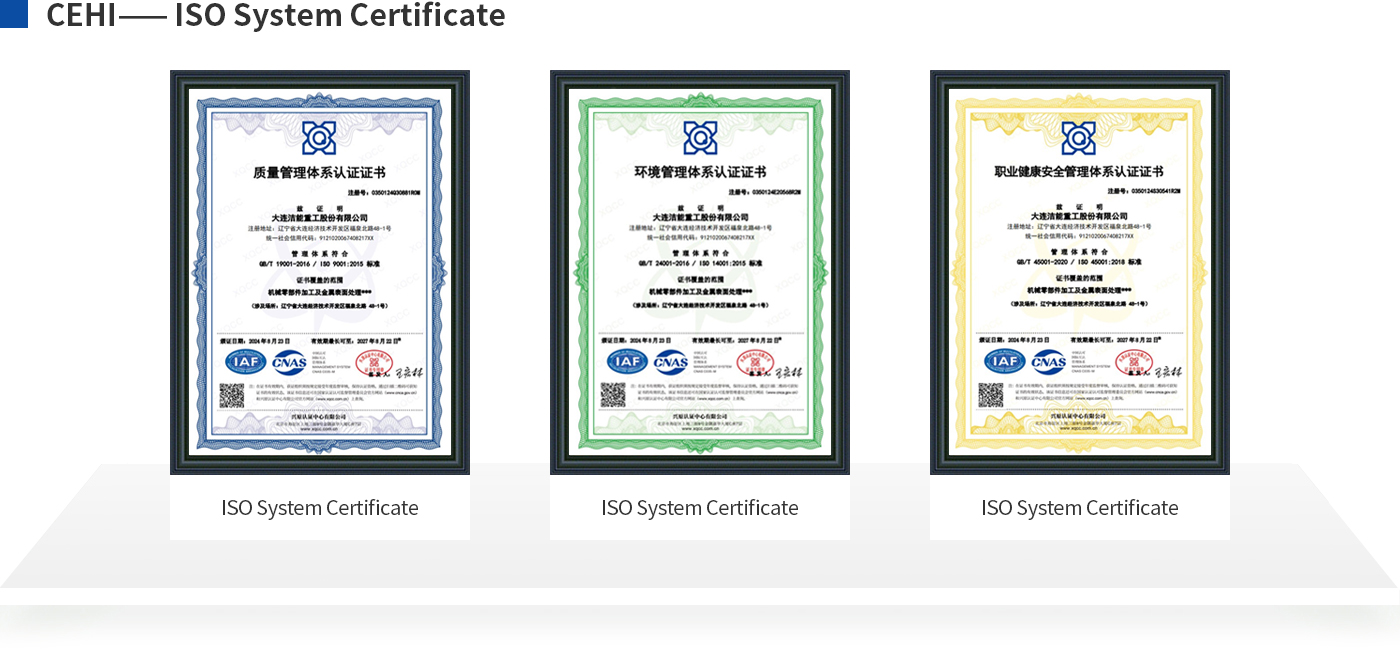Click the title '职业健康安全管理体系认证证书'
The width and height of the screenshot is (1400, 650).
1079,173
